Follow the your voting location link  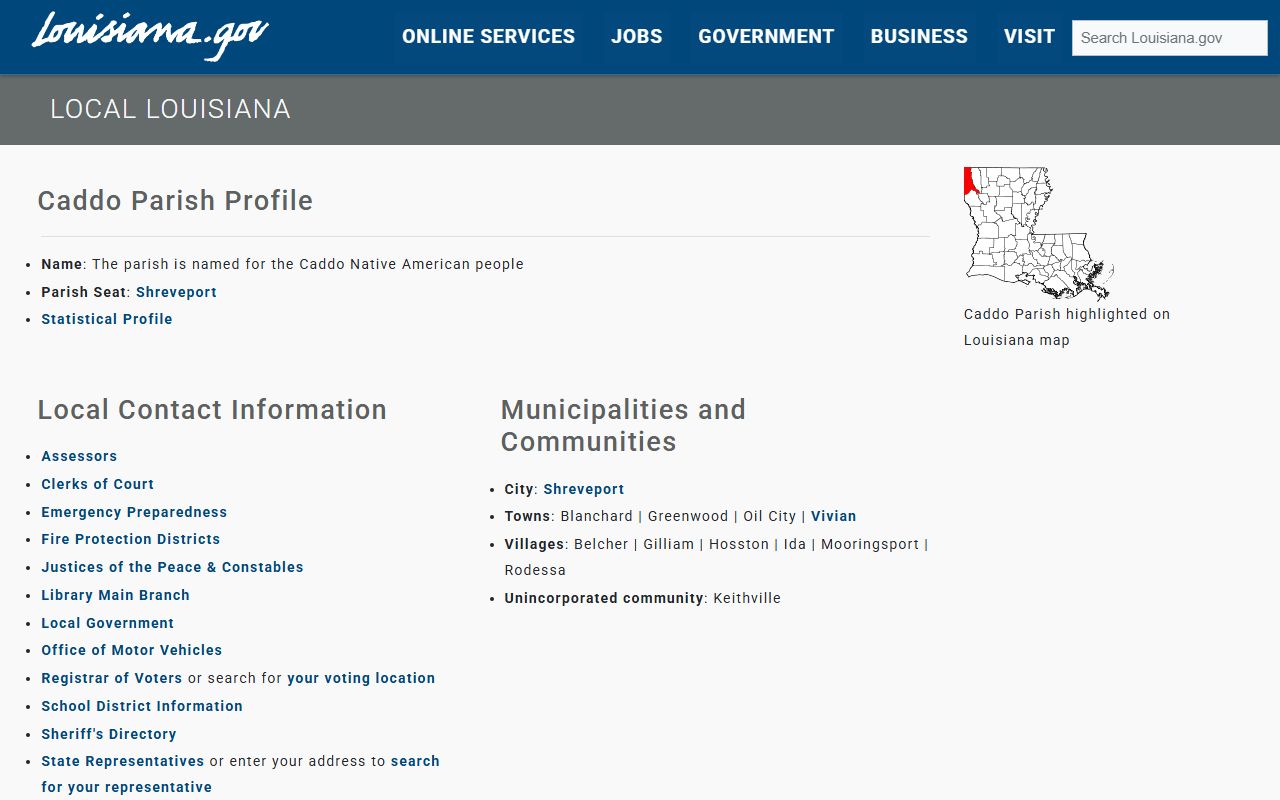(361, 678)
